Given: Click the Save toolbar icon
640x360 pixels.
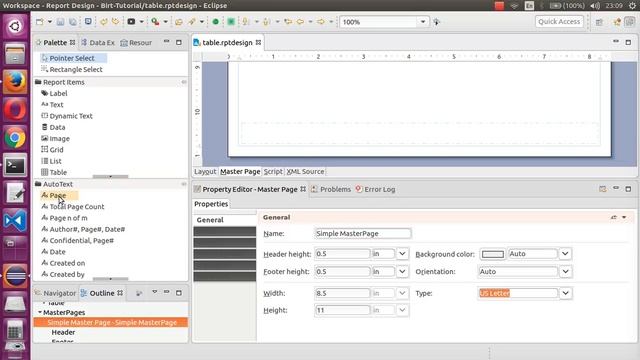Looking at the screenshot, I should click(x=60, y=22).
